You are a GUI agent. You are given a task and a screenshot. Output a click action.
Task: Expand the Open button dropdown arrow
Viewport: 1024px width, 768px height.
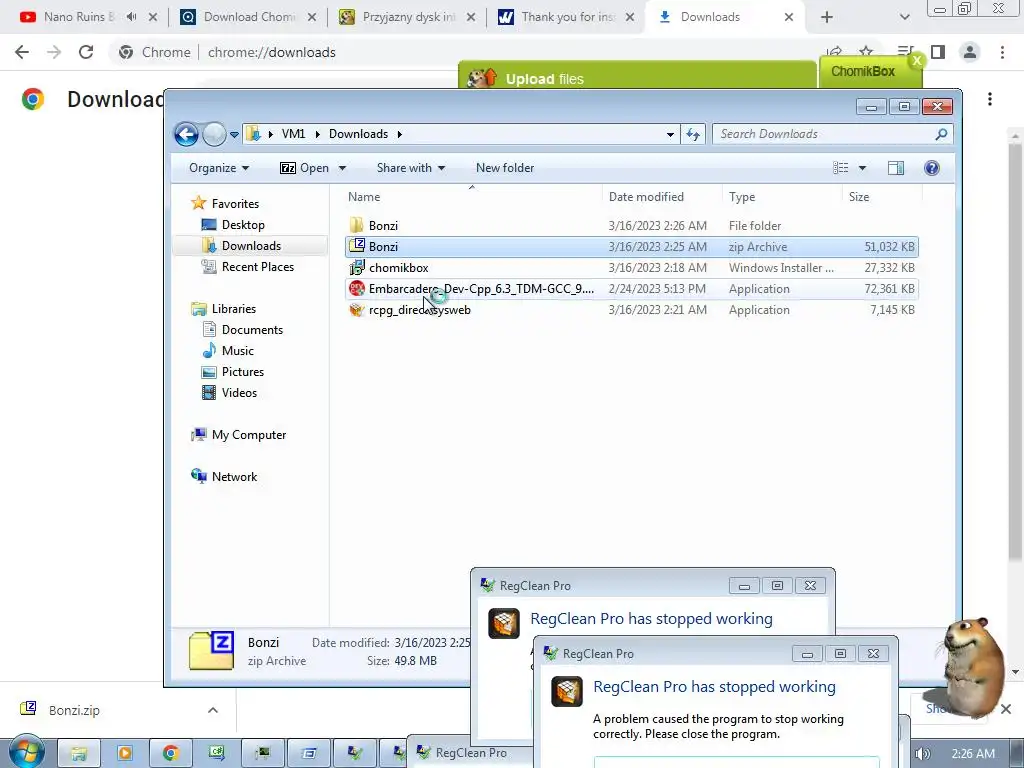pos(342,168)
